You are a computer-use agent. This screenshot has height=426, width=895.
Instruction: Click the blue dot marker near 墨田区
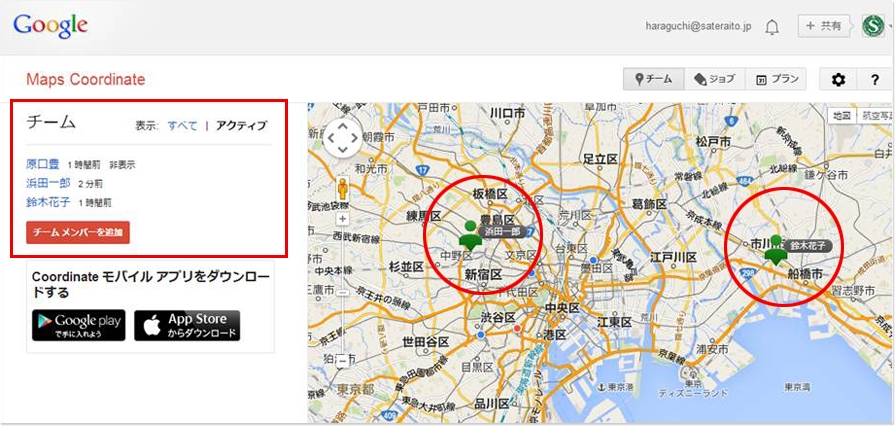[594, 260]
